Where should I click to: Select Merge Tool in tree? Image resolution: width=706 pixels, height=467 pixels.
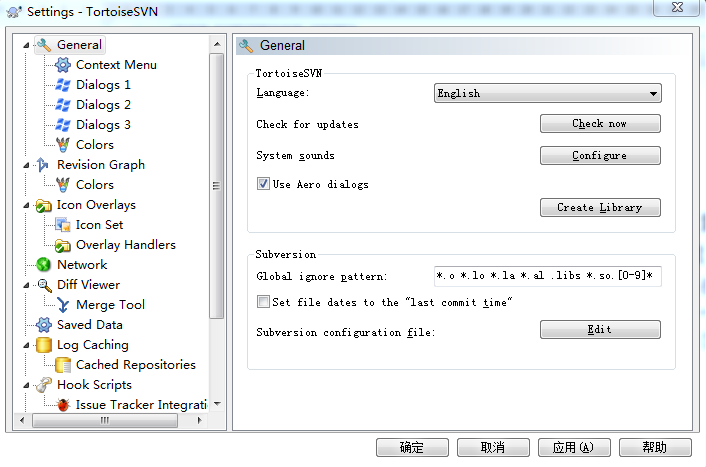click(x=110, y=305)
